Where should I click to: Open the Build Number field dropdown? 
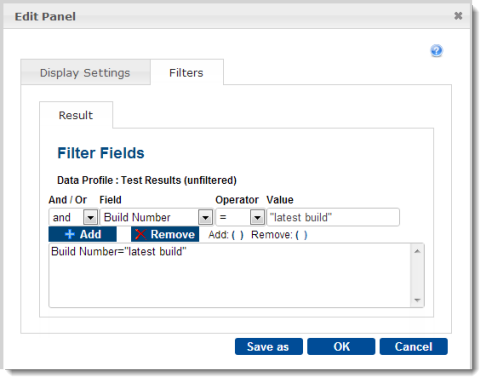coord(205,218)
